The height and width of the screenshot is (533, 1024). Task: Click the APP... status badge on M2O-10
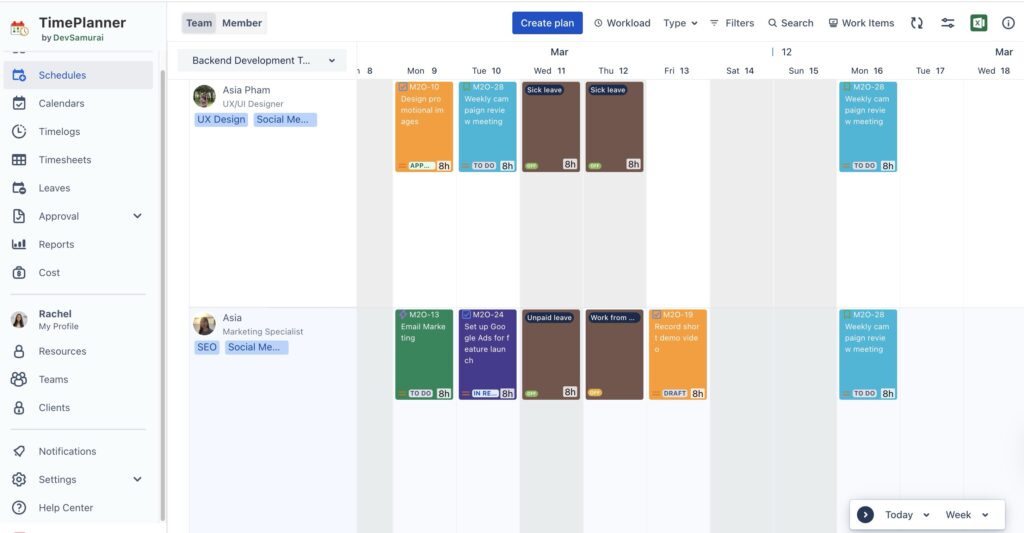coord(421,165)
